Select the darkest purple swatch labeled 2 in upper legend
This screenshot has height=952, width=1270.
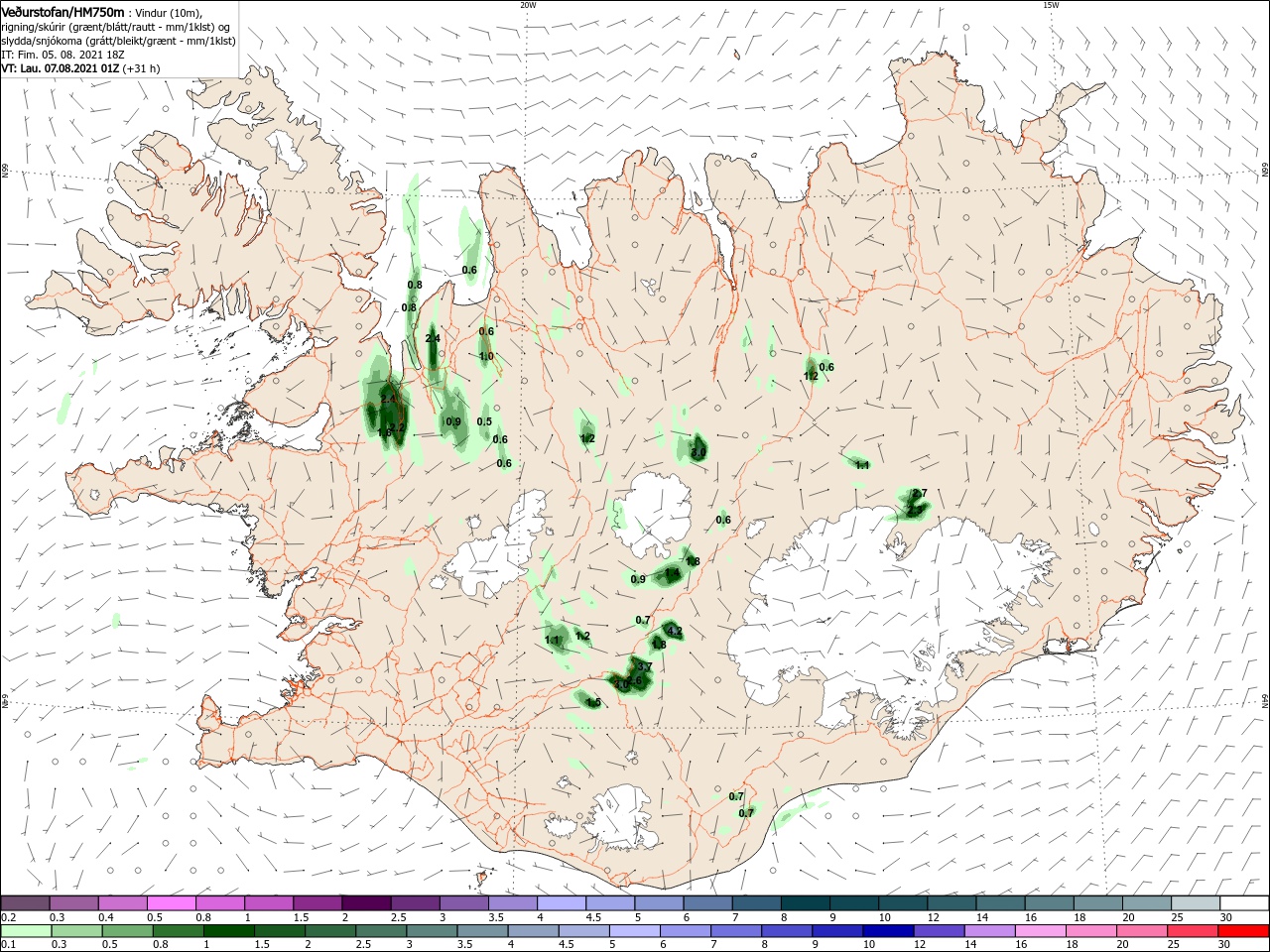click(365, 903)
